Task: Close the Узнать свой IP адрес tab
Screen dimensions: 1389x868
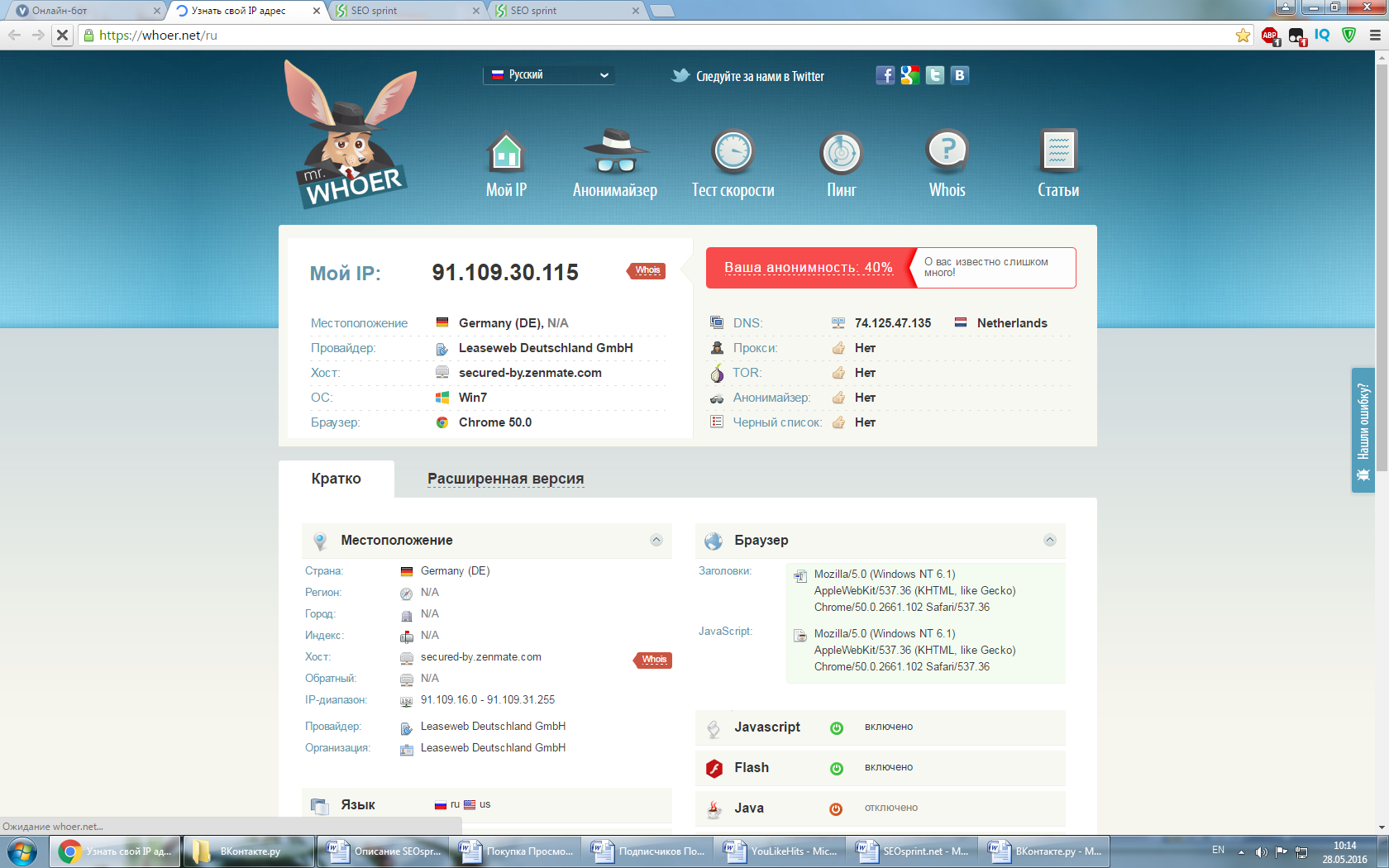Action: [317, 11]
